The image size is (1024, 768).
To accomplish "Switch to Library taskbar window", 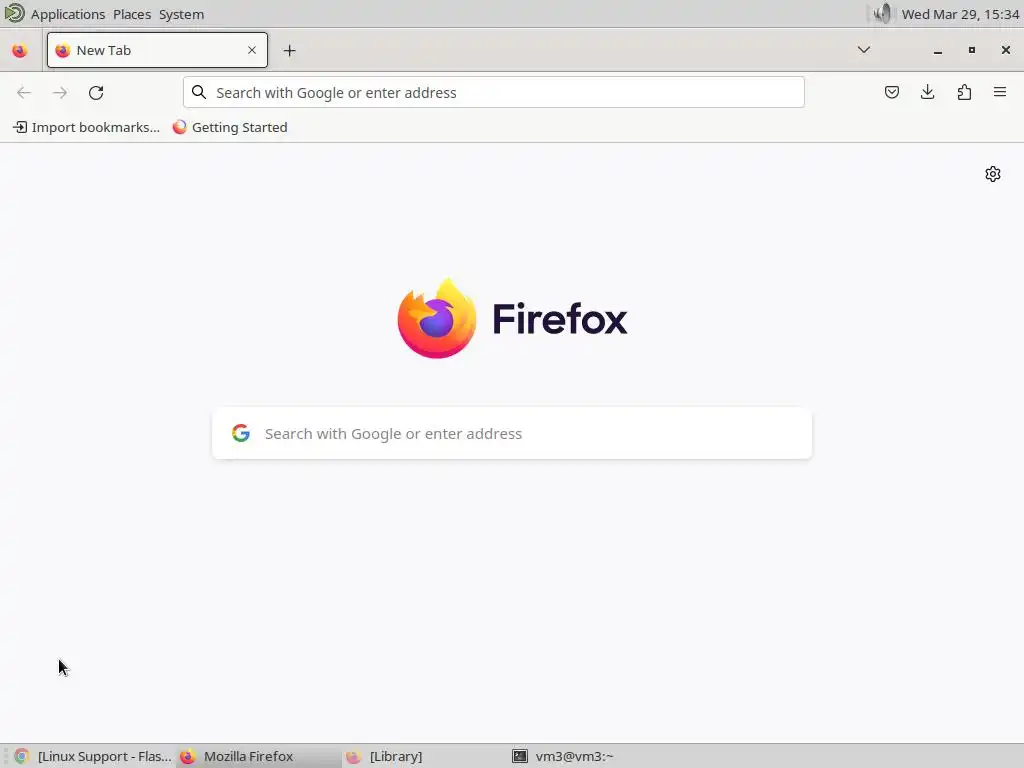I will coord(424,756).
